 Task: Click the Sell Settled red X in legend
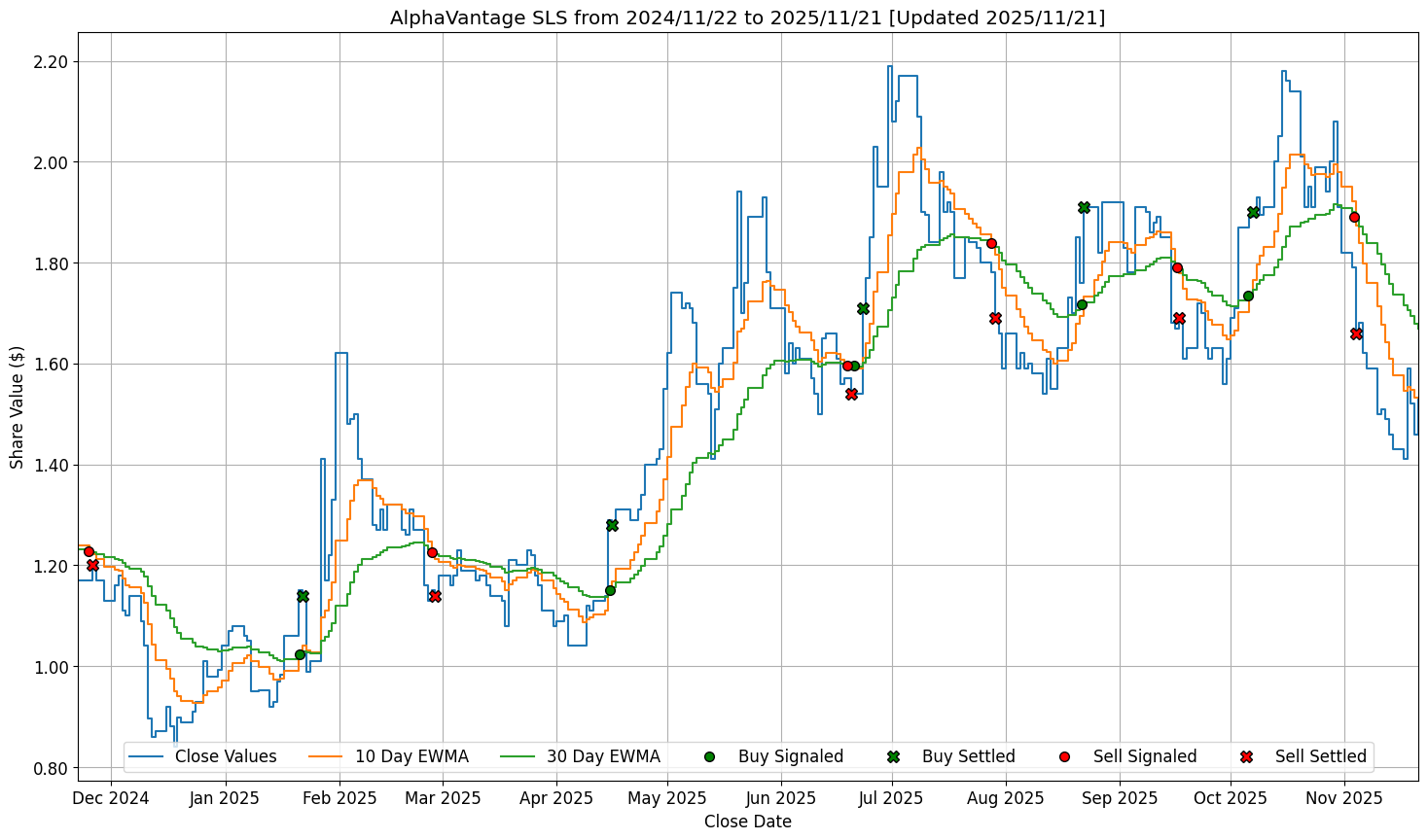point(1246,756)
